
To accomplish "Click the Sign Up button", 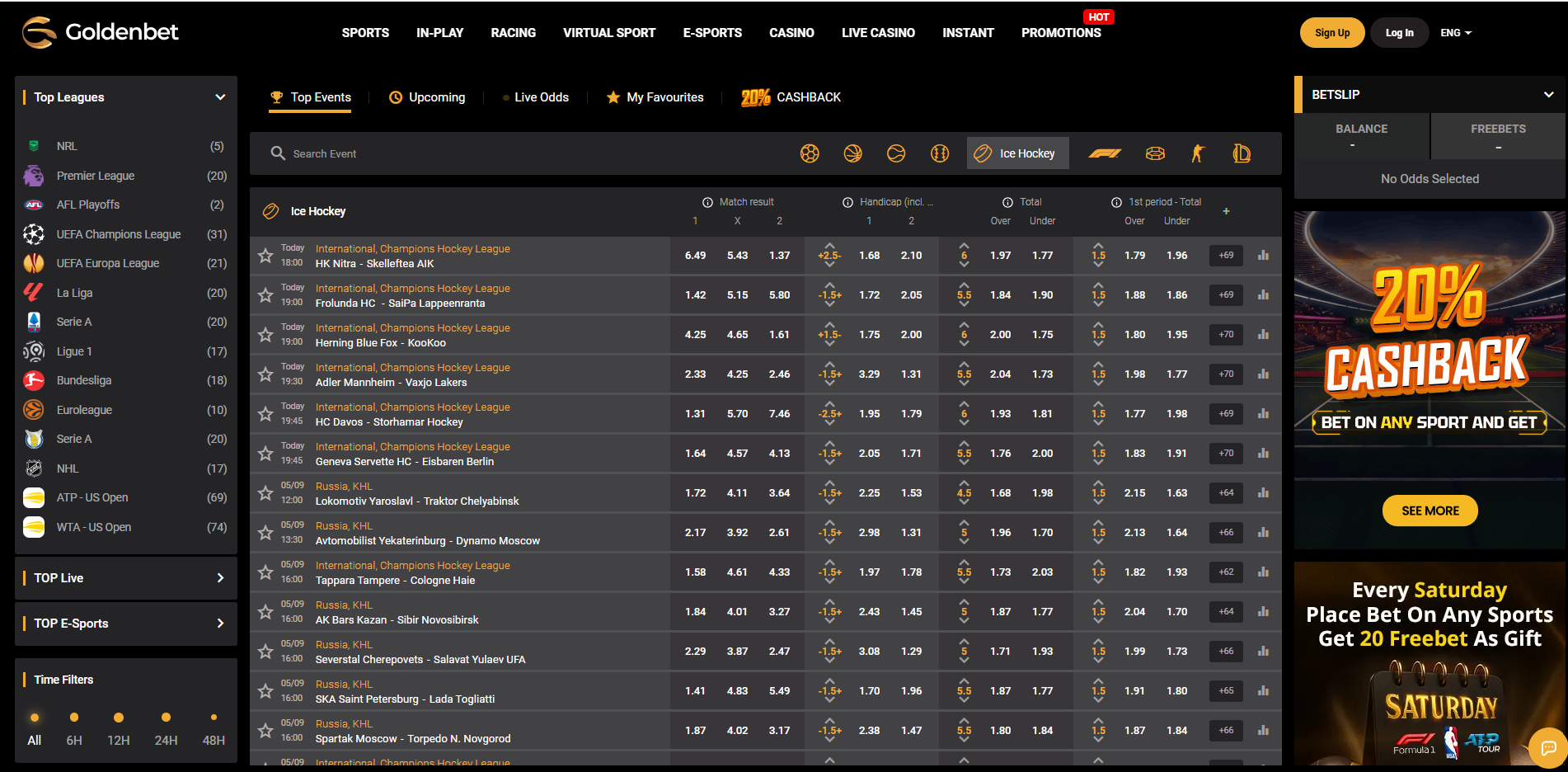I will pyautogui.click(x=1332, y=33).
